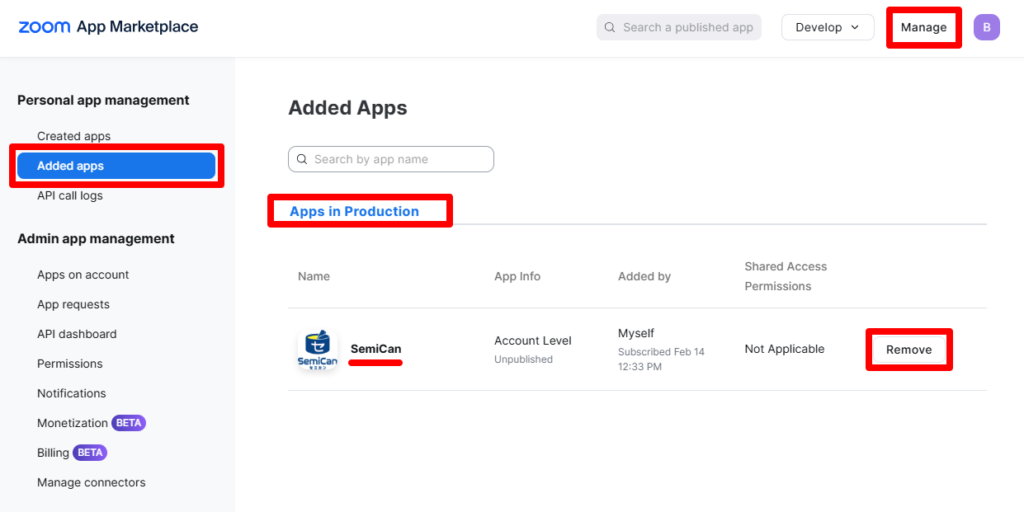Select the Apps in Production tab
Screen dimensions: 1024x512
point(354,211)
